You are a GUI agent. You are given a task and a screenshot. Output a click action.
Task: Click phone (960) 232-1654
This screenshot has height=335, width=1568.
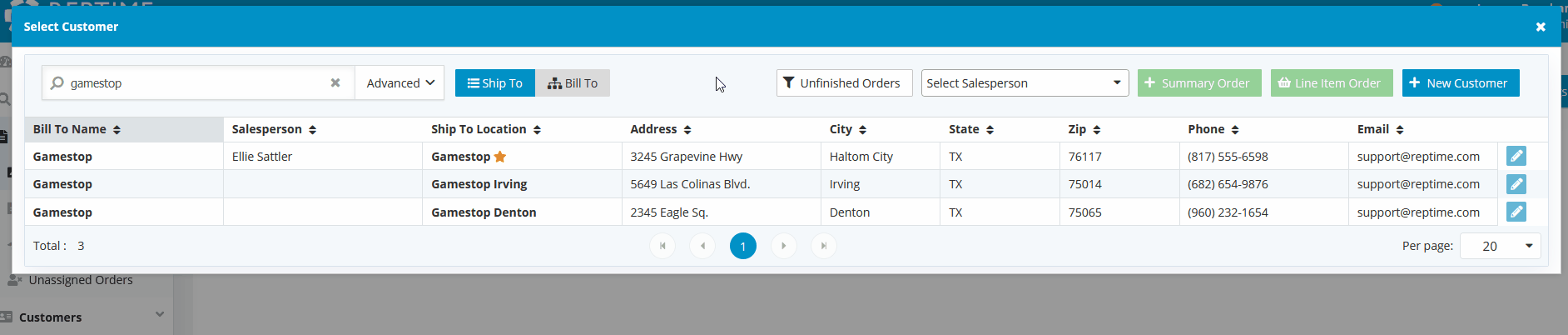pos(1228,212)
